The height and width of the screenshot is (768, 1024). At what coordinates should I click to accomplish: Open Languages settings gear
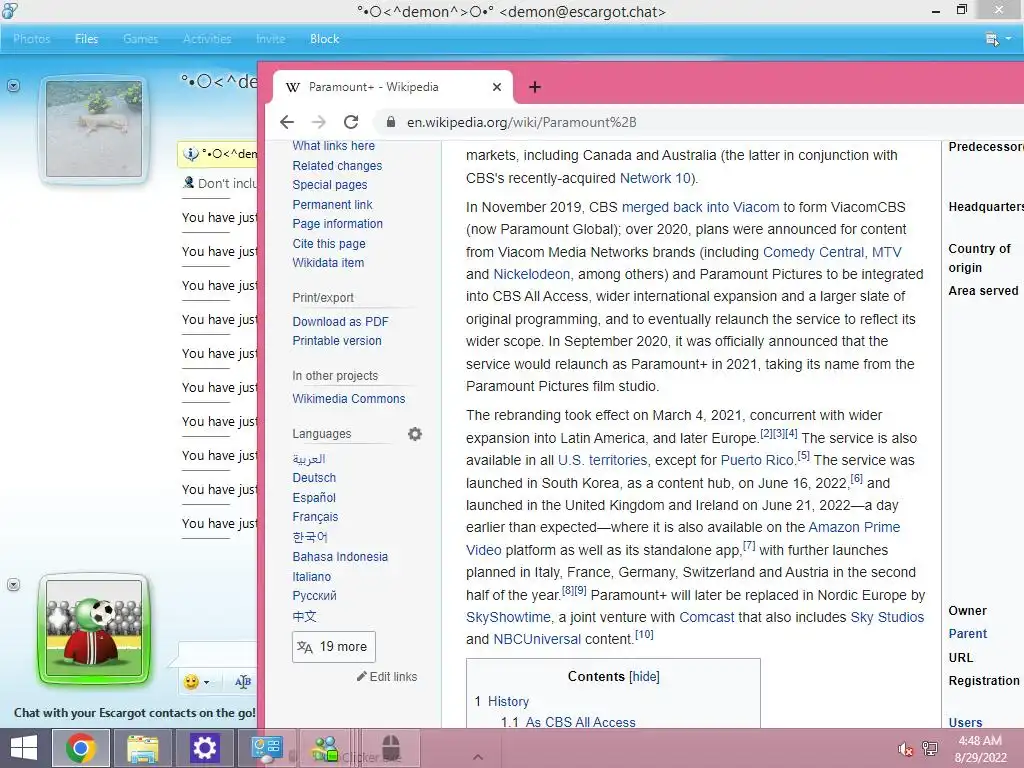coord(415,434)
